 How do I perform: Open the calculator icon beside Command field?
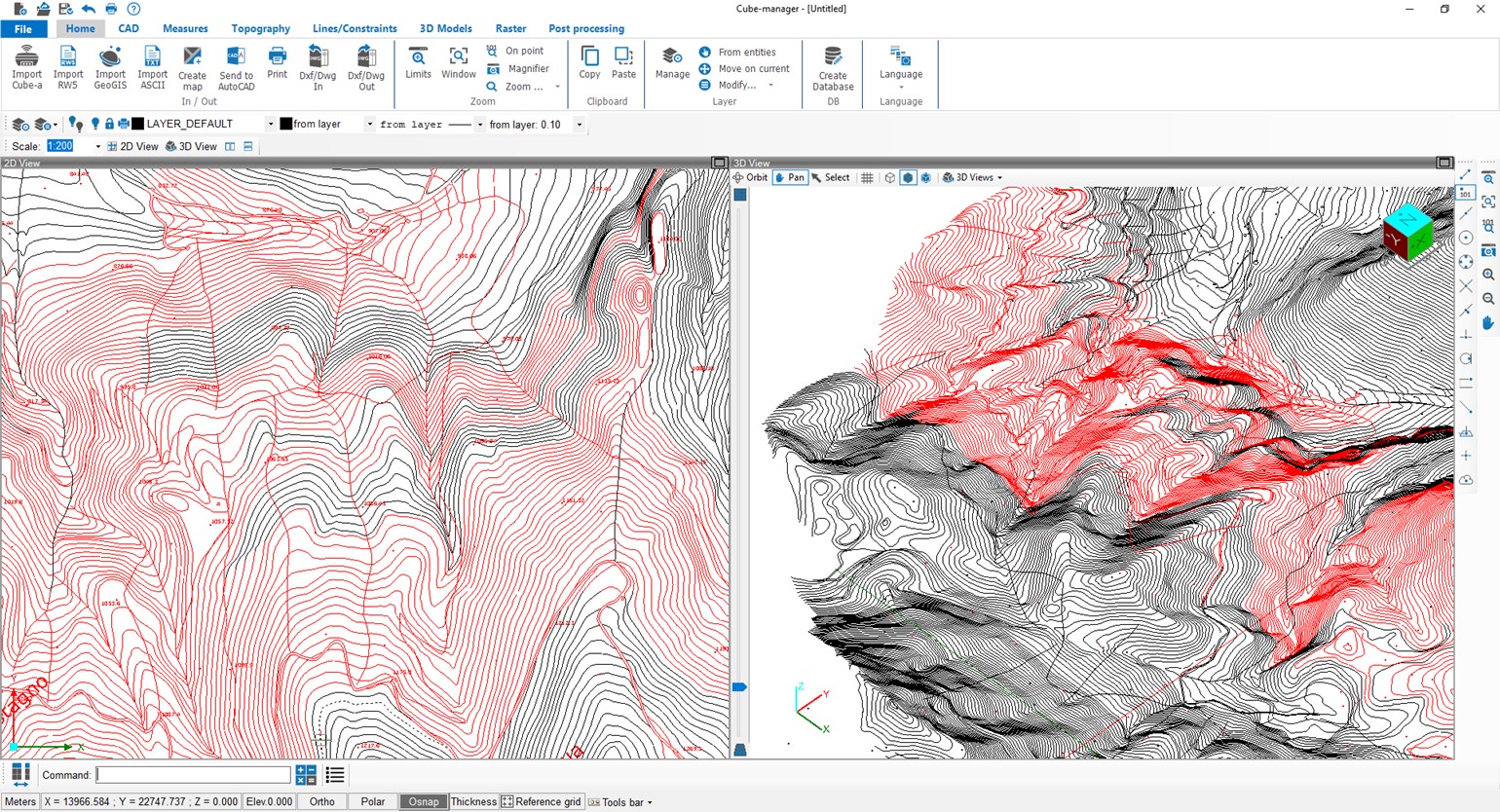[306, 775]
